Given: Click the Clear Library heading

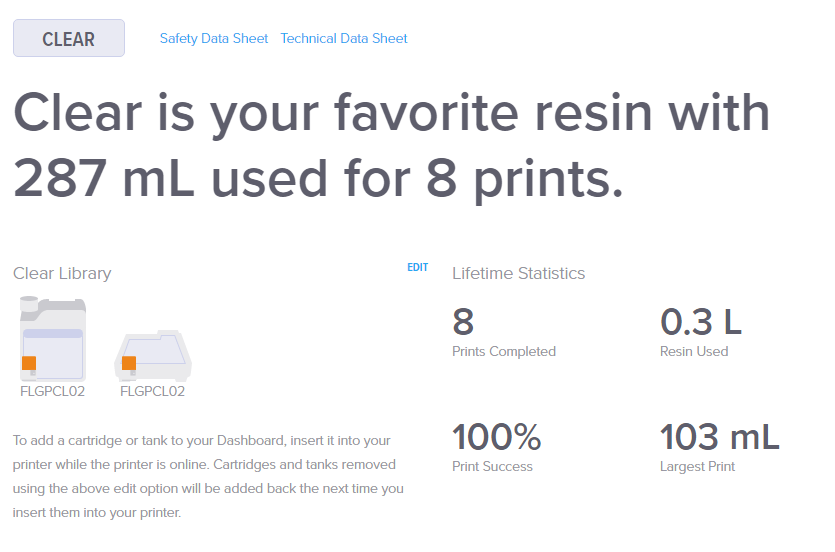Looking at the screenshot, I should (x=62, y=273).
